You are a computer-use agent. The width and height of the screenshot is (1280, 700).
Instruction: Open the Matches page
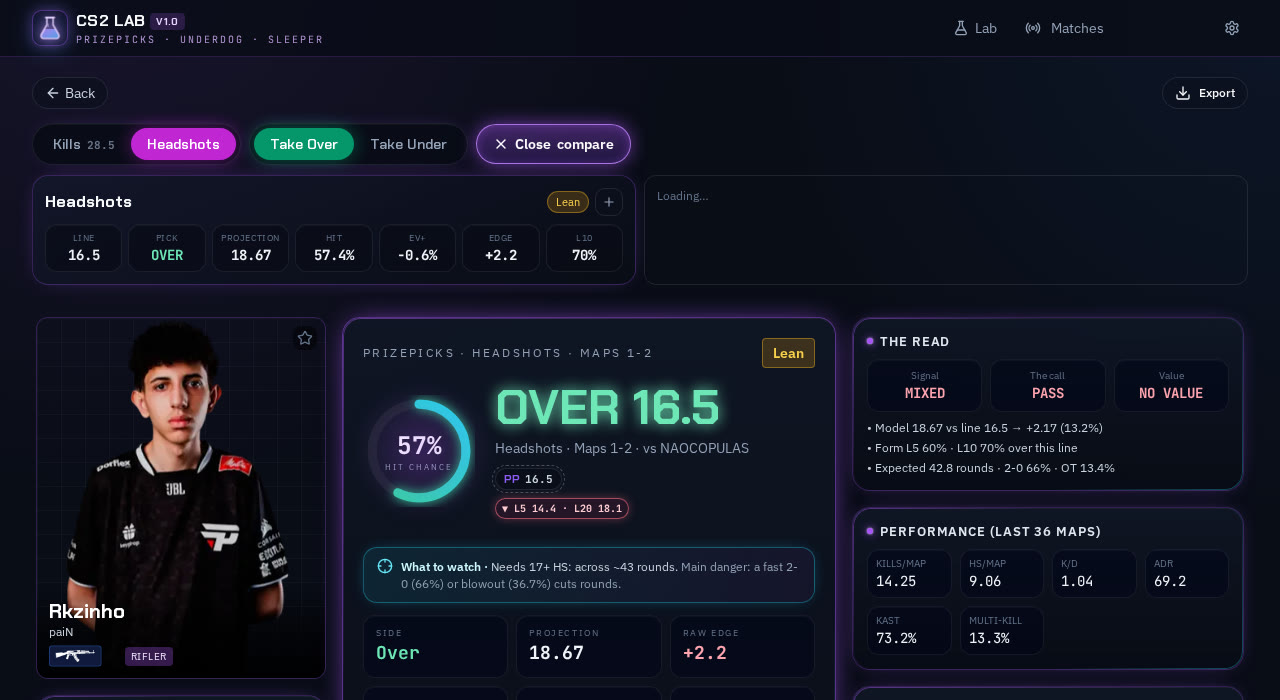(1065, 28)
